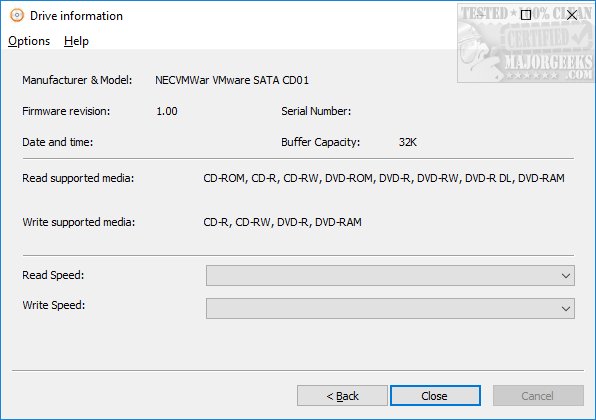This screenshot has width=596, height=420.
Task: Maximize the Drive information window
Action: click(526, 15)
